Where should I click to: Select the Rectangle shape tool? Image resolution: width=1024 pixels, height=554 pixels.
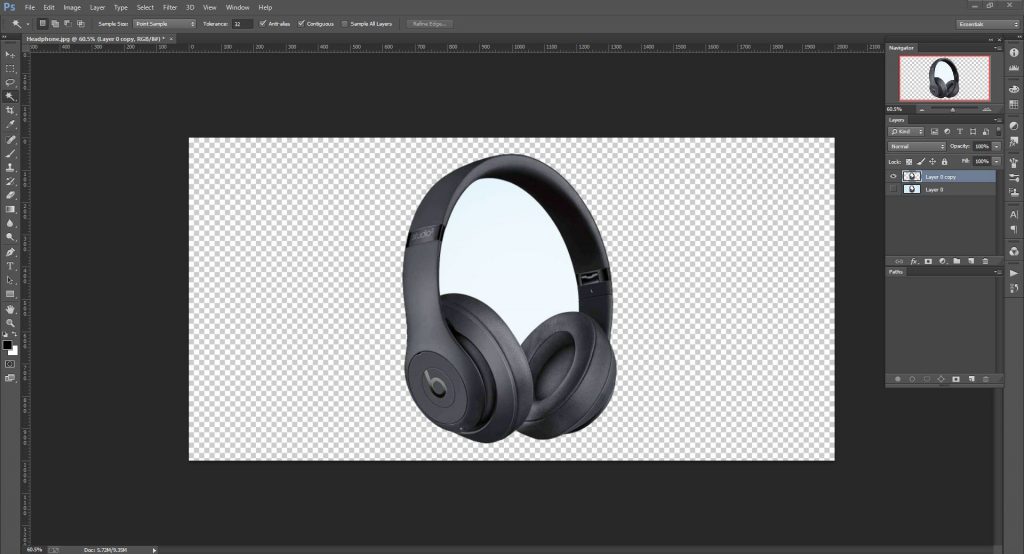pyautogui.click(x=10, y=293)
